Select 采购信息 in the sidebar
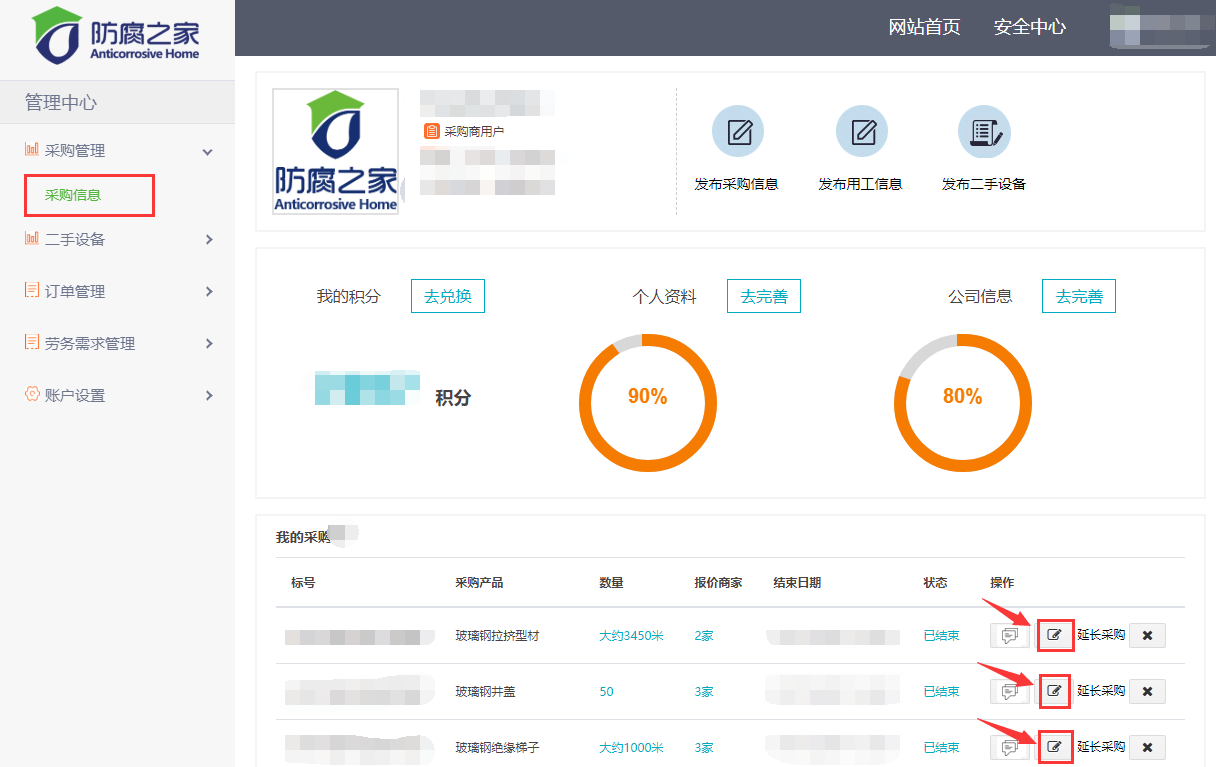 73,195
